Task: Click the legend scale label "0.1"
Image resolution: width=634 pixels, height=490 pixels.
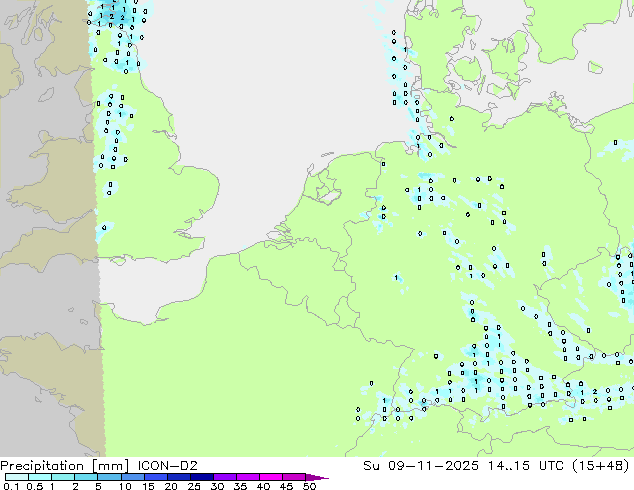Action: point(11,486)
